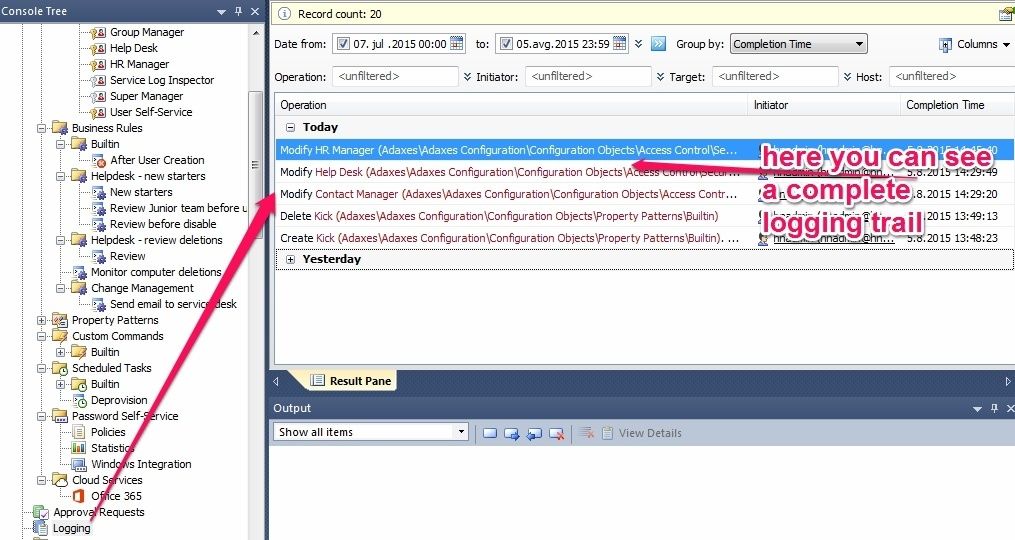
Task: Collapse the Cloud Services node
Action: pyautogui.click(x=41, y=480)
